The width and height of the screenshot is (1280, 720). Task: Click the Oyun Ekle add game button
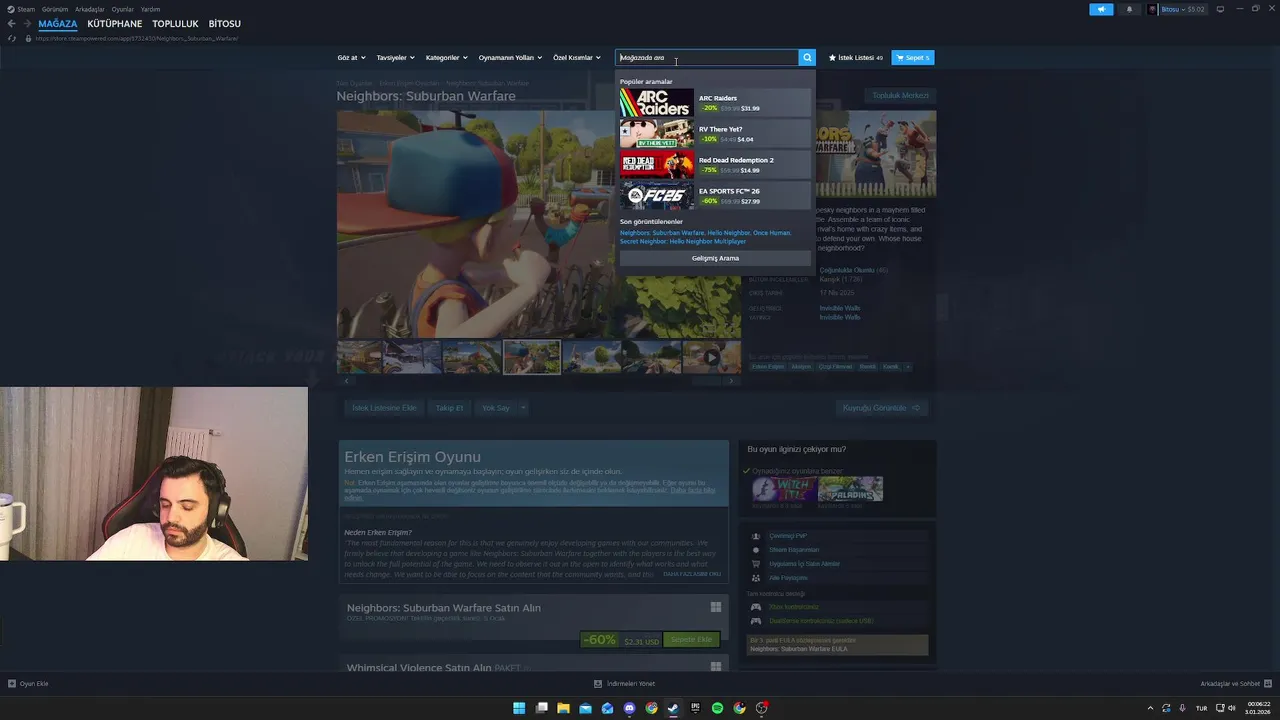[x=28, y=684]
